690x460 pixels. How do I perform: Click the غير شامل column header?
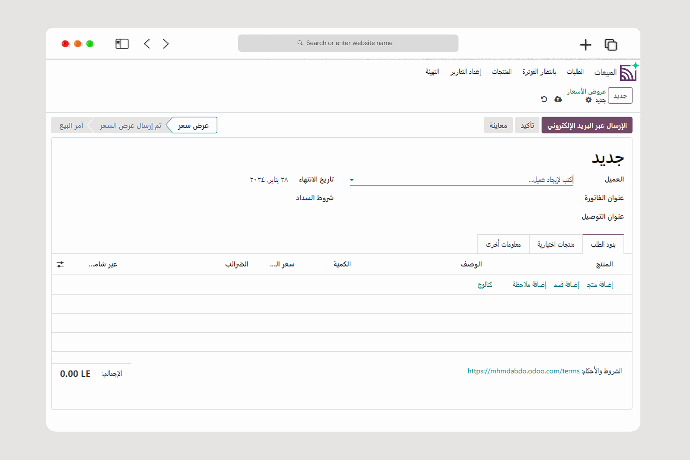103,264
